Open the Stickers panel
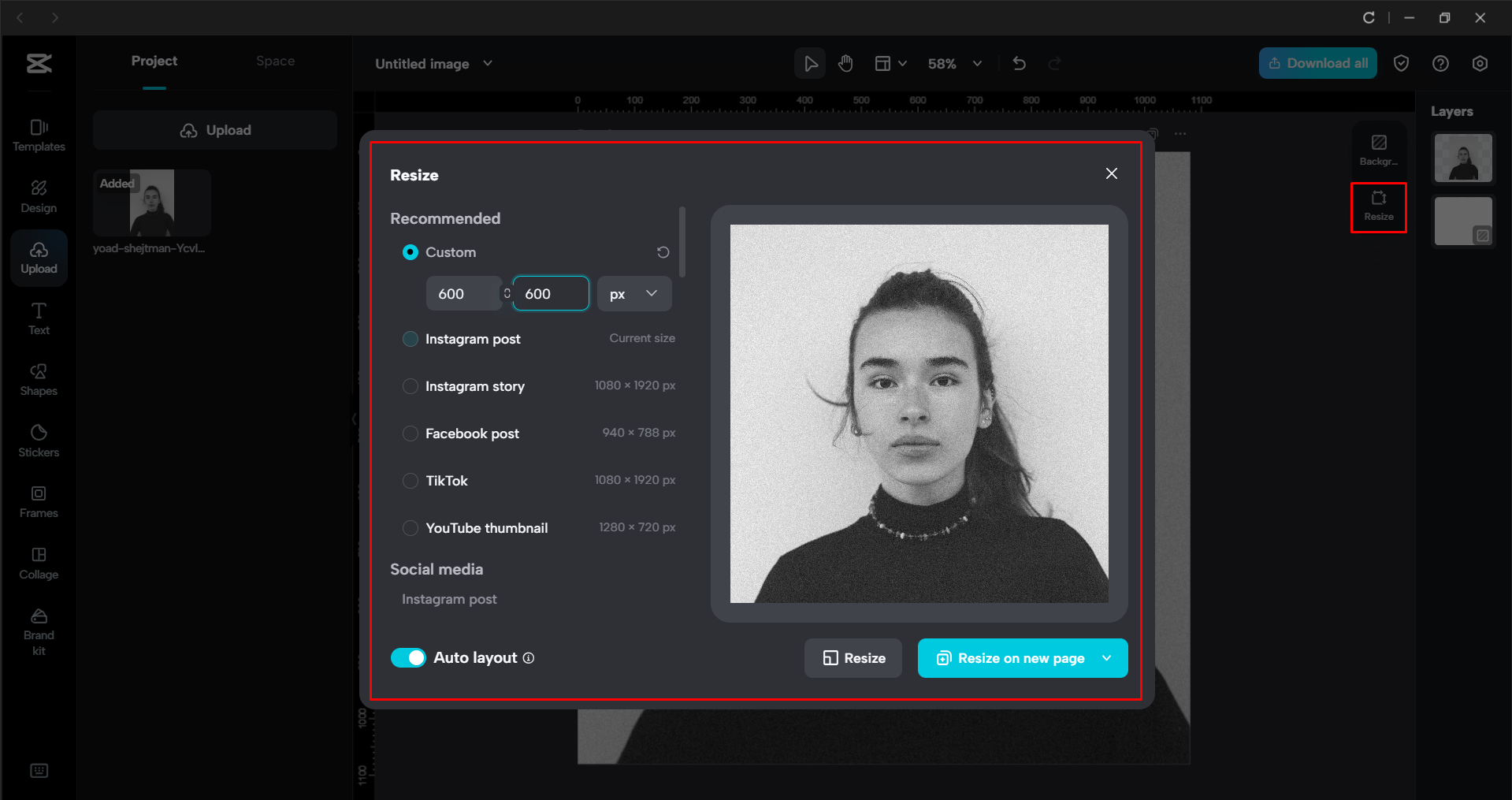The height and width of the screenshot is (800, 1512). [x=38, y=440]
